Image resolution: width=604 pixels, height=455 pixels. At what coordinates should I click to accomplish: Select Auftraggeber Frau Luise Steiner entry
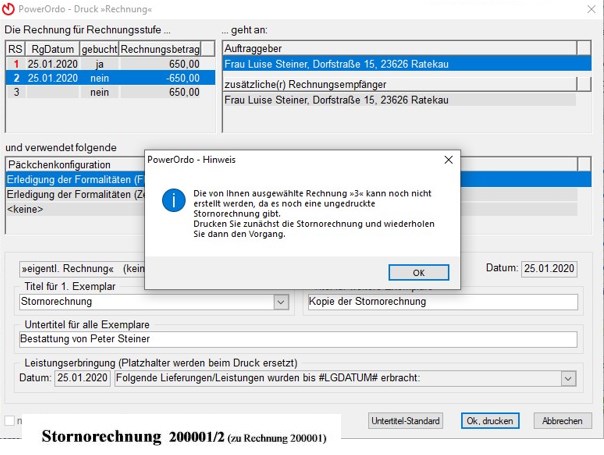tap(407, 64)
